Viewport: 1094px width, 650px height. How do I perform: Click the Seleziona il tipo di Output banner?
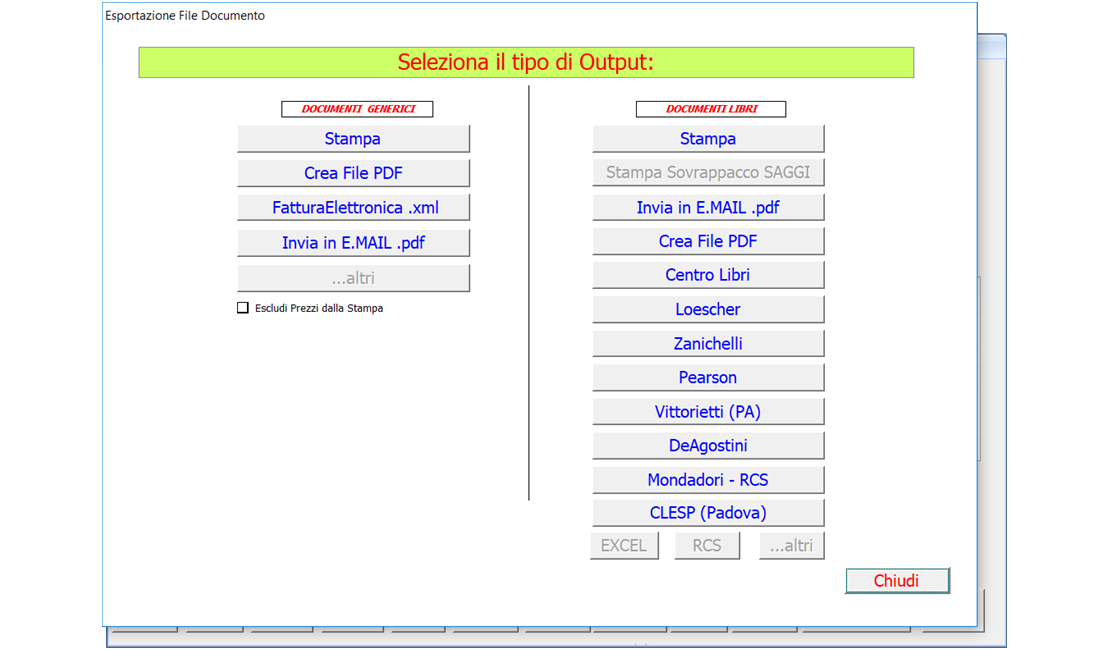click(526, 62)
